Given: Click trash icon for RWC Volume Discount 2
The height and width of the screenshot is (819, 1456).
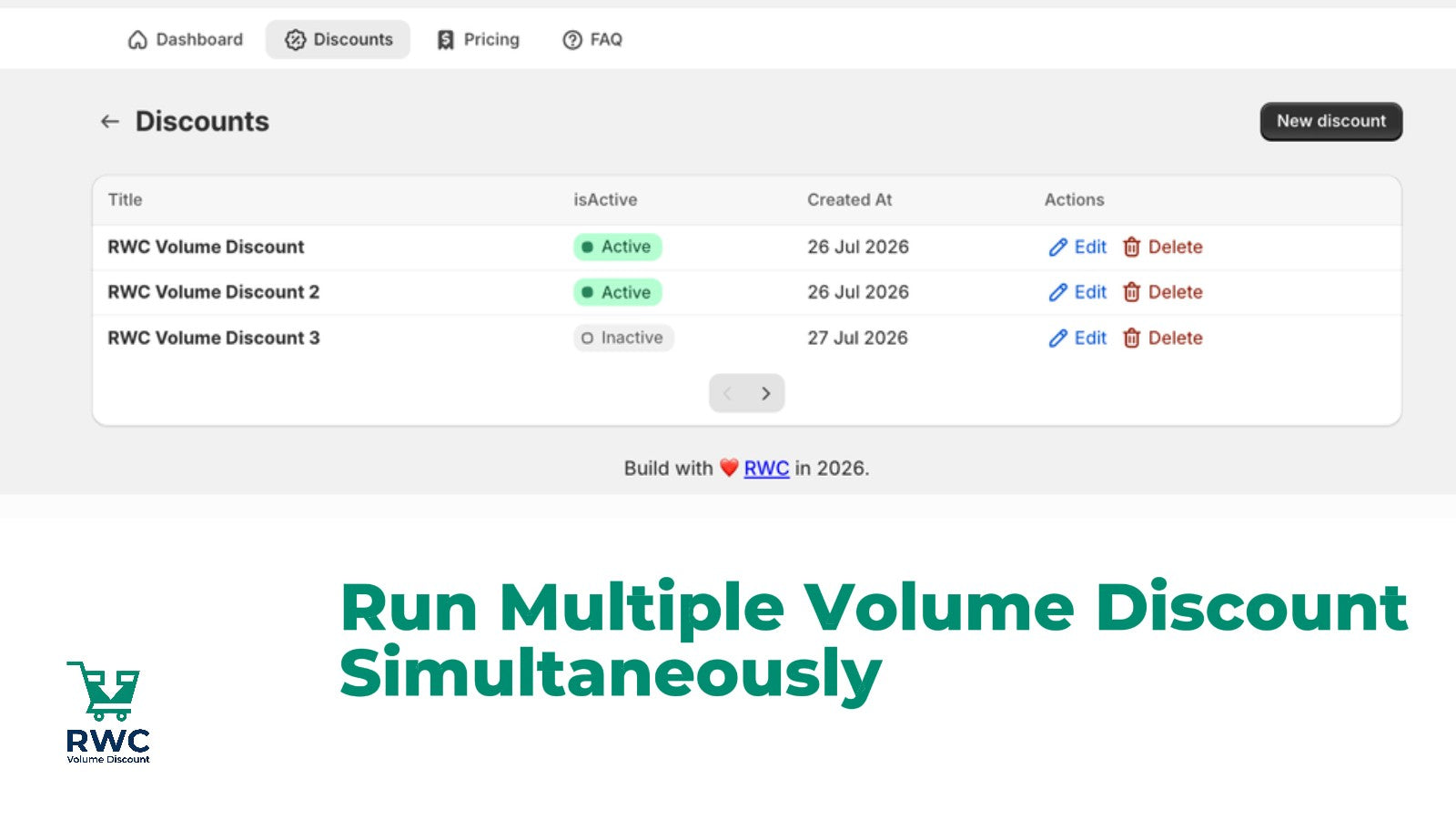Looking at the screenshot, I should tap(1131, 292).
